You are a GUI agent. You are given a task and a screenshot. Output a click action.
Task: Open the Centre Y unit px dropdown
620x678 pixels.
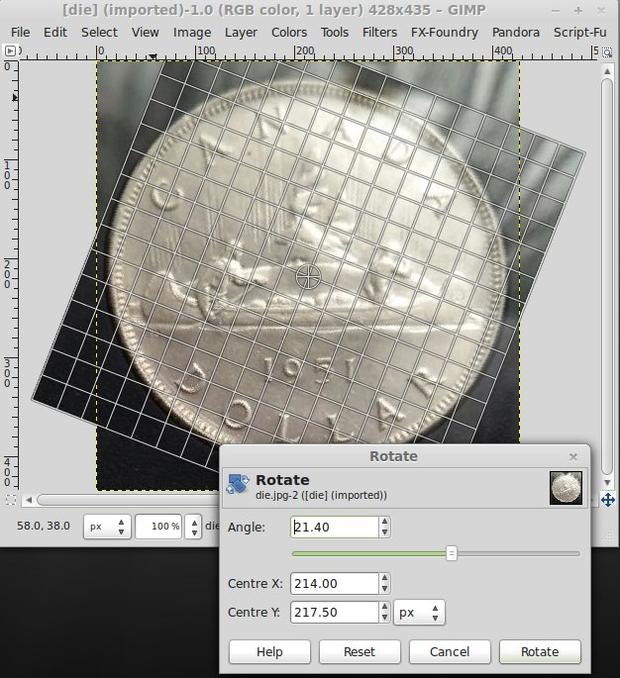(419, 612)
